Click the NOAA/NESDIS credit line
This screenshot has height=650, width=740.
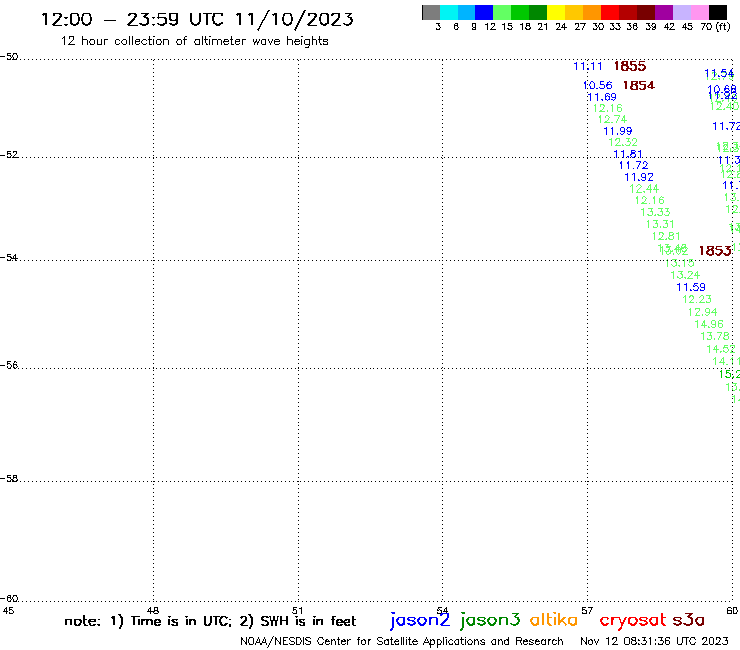pyautogui.click(x=402, y=641)
